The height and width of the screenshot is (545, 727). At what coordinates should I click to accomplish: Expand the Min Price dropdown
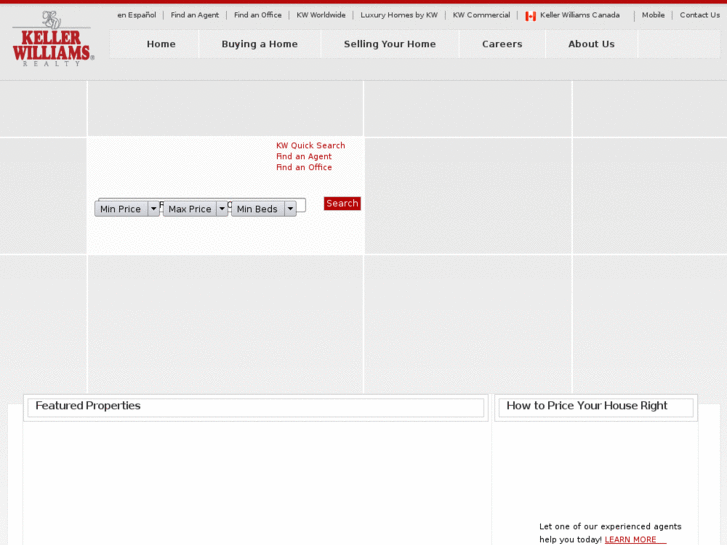(127, 209)
